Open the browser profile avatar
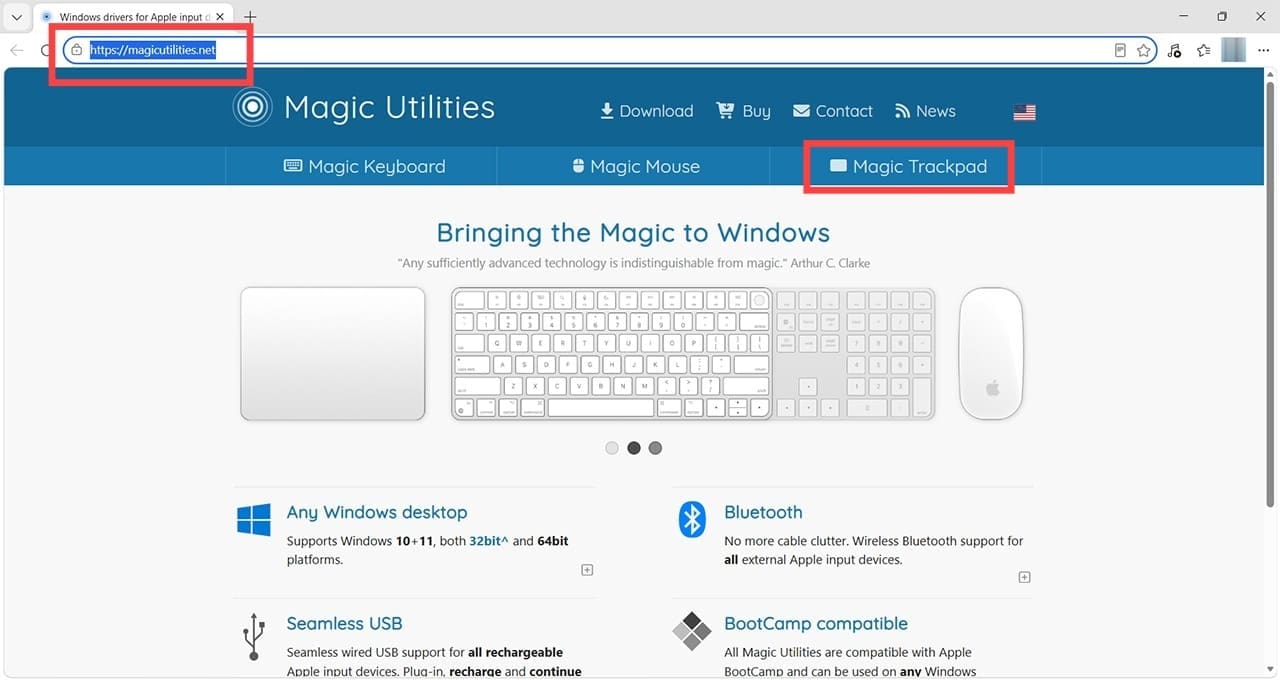 (1234, 50)
